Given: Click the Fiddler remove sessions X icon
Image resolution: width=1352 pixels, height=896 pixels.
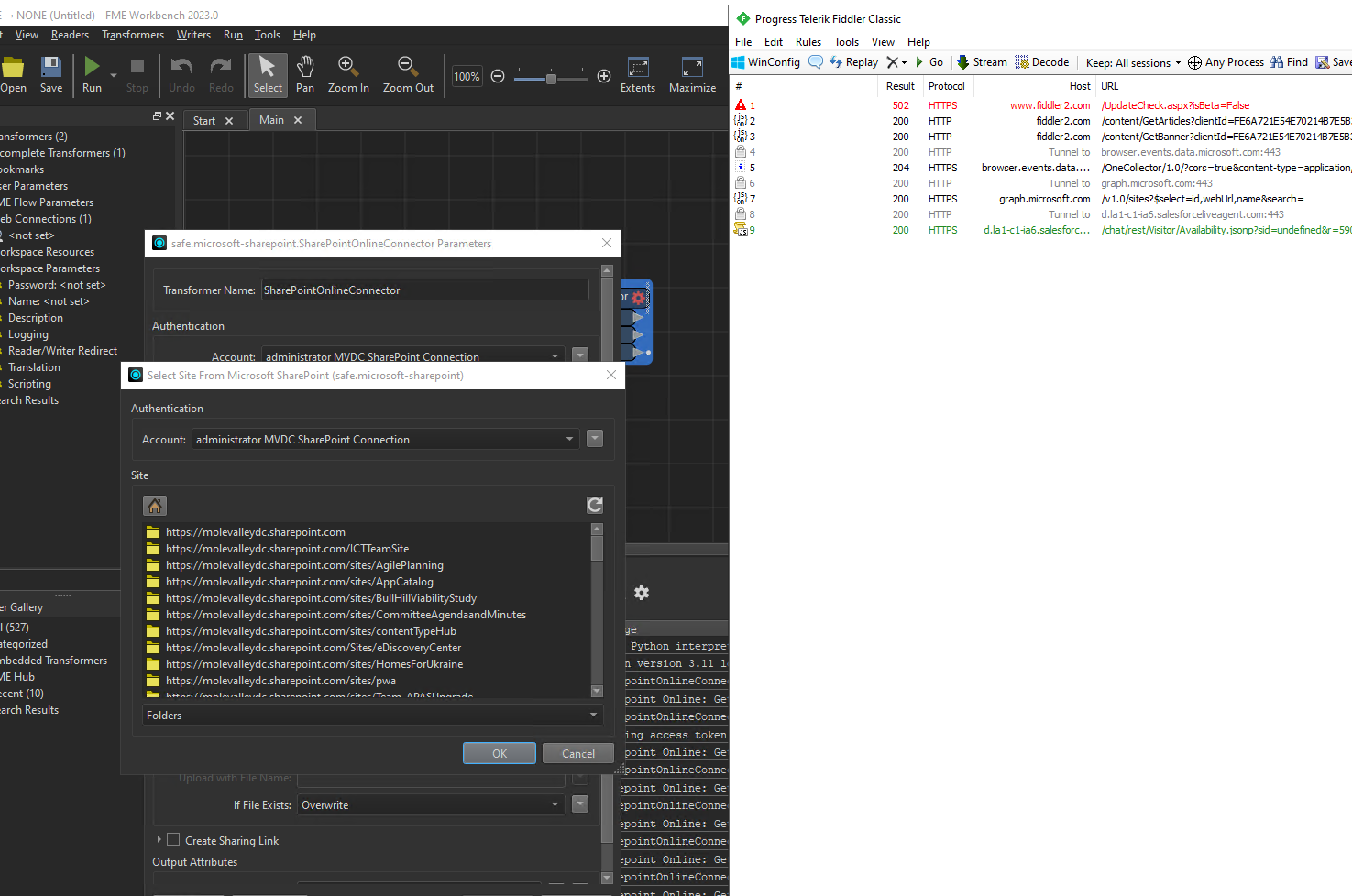Looking at the screenshot, I should (893, 62).
